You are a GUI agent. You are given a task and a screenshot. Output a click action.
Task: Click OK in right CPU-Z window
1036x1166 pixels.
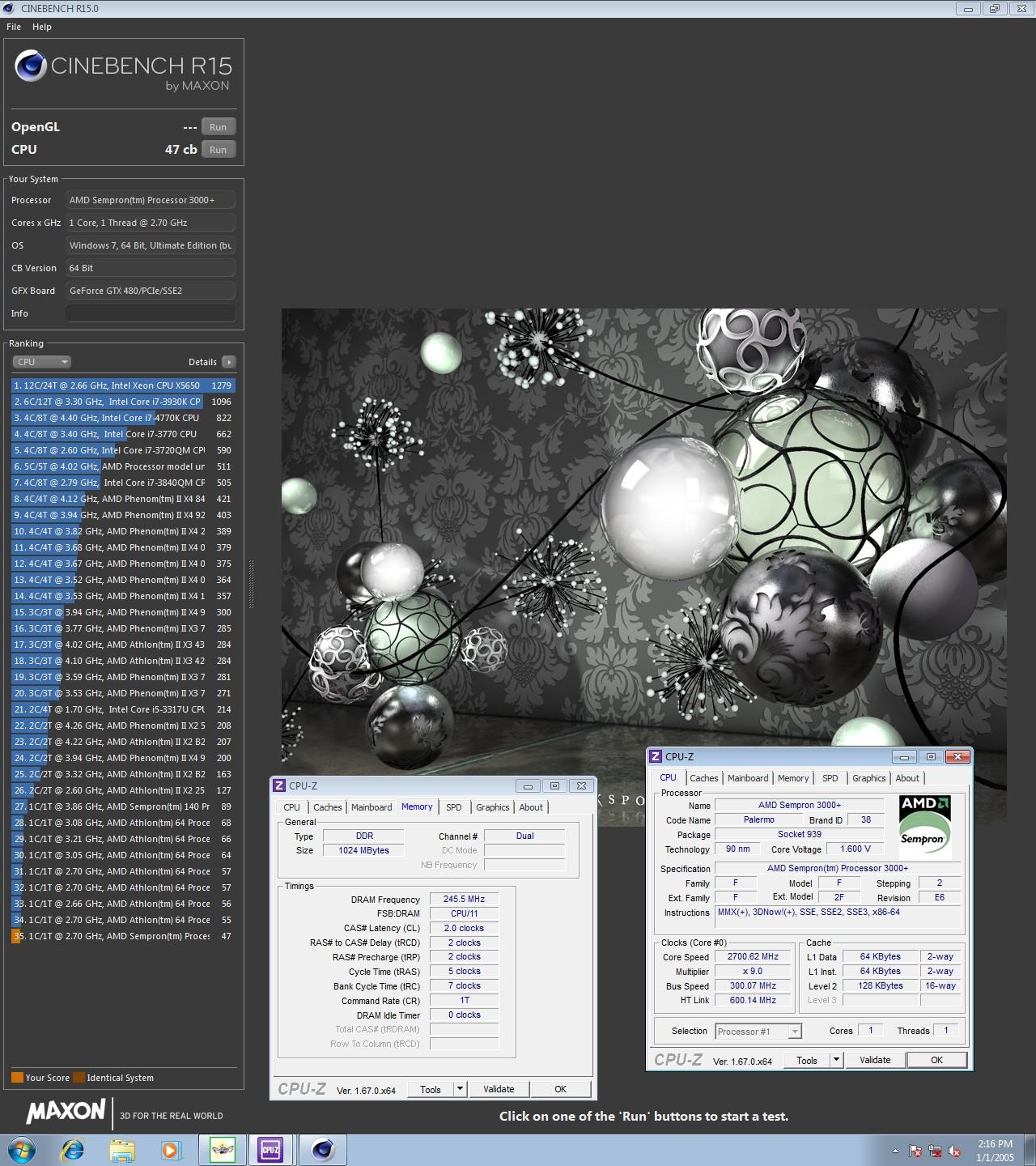(936, 1060)
